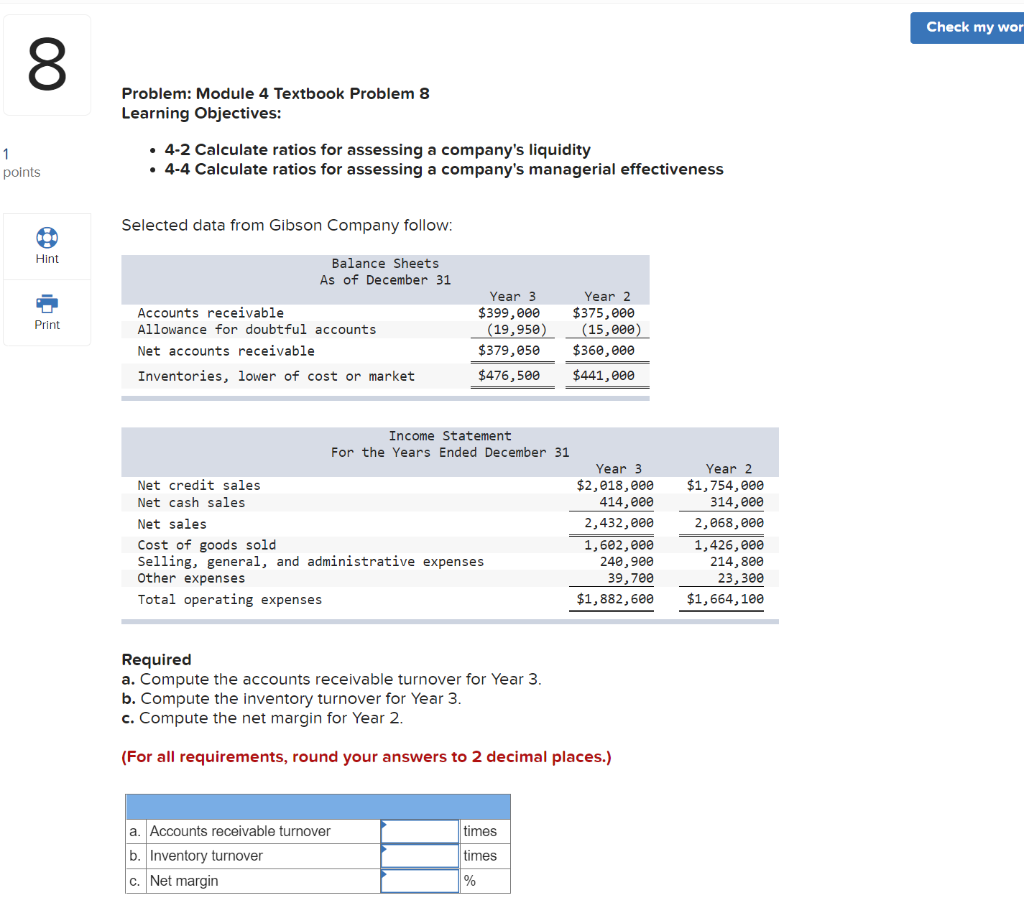Select row c, Net margin
Image resolution: width=1024 pixels, height=908 pixels.
(250, 880)
